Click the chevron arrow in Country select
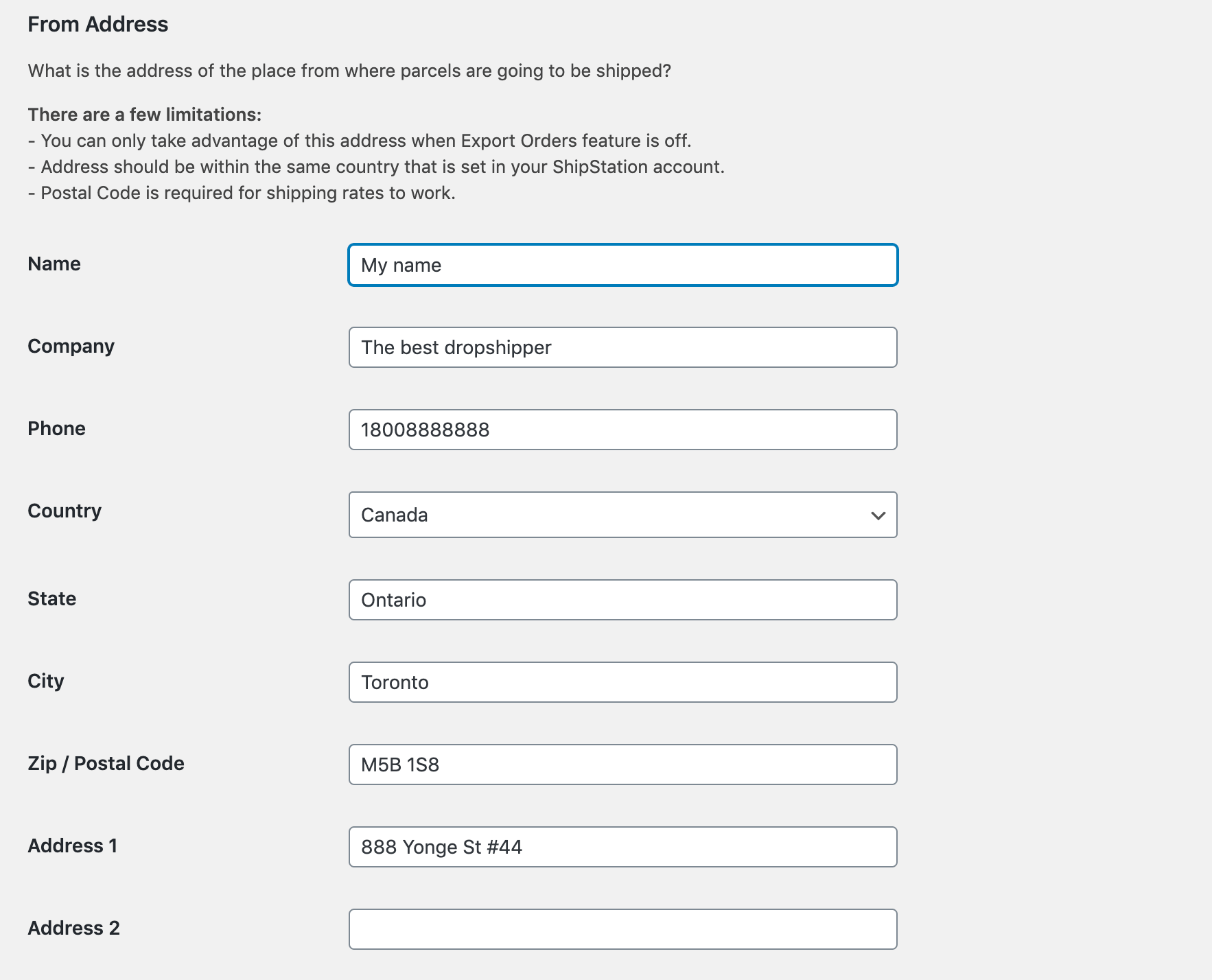 (x=878, y=515)
